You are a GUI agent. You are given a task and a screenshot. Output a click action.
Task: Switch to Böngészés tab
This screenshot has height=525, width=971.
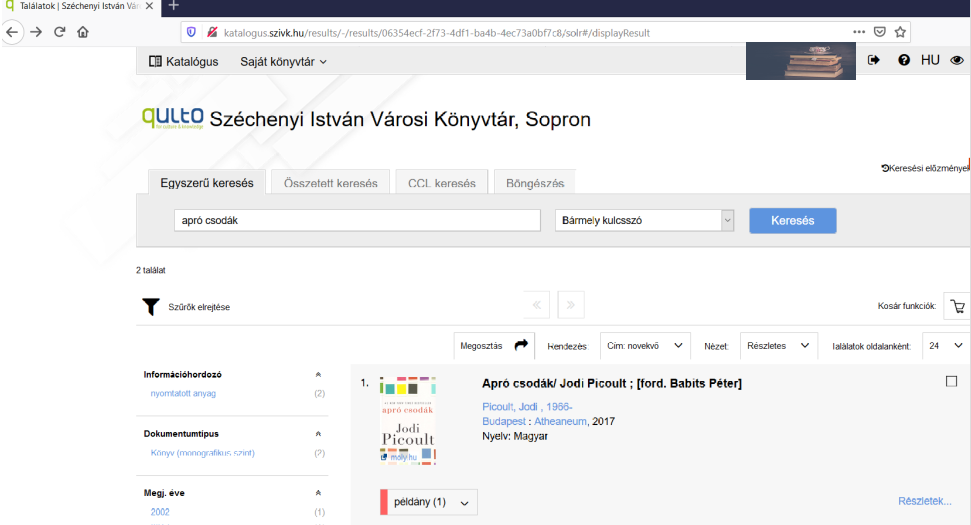tap(535, 183)
